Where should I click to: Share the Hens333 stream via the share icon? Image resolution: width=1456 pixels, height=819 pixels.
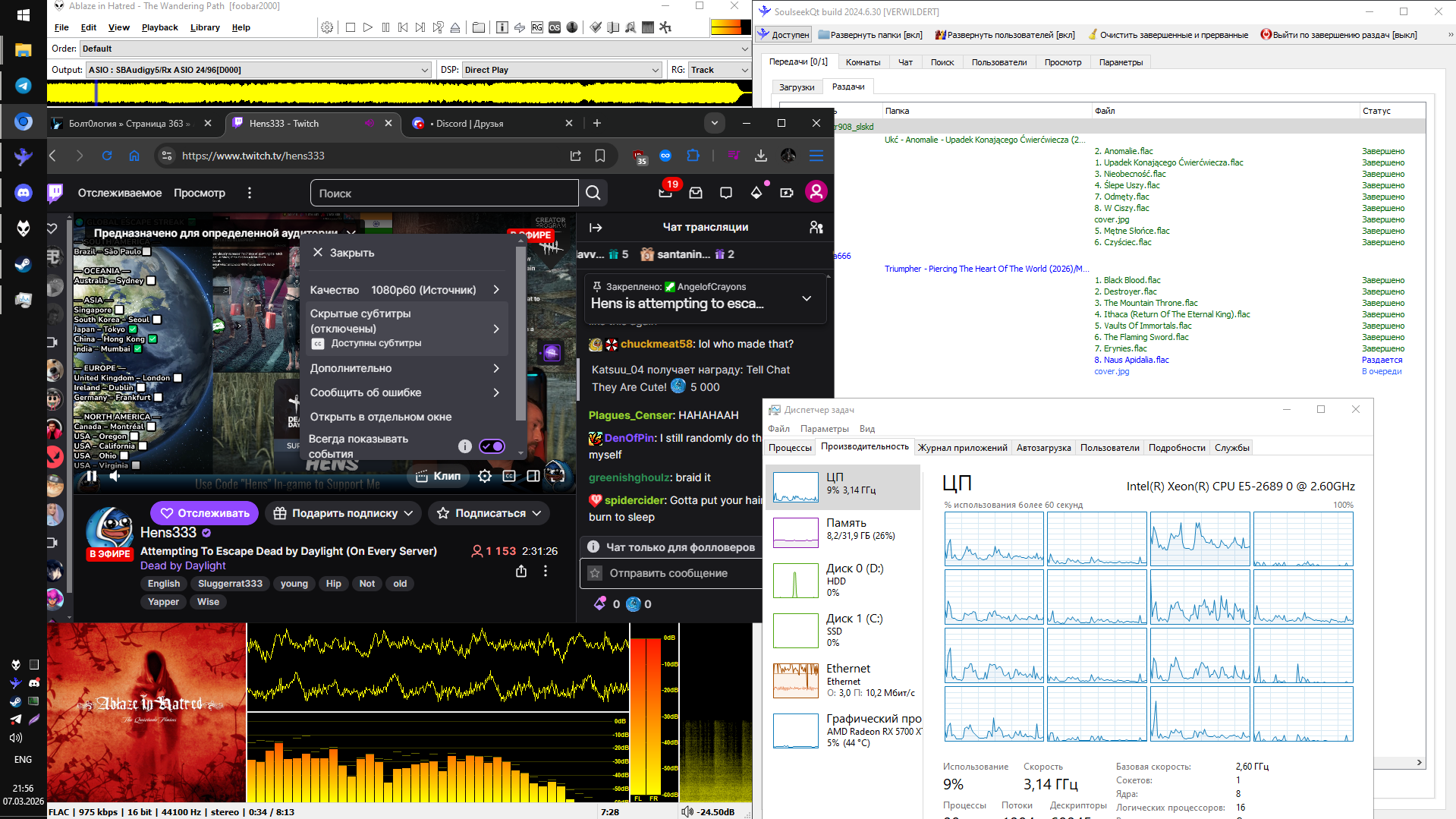pyautogui.click(x=521, y=571)
